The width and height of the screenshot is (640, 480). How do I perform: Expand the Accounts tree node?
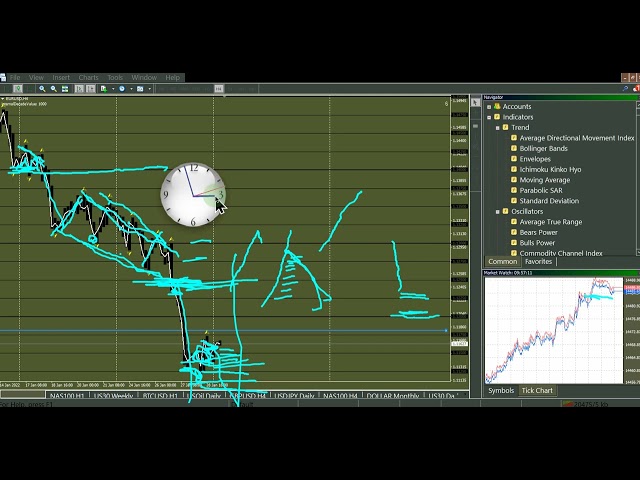click(x=489, y=107)
